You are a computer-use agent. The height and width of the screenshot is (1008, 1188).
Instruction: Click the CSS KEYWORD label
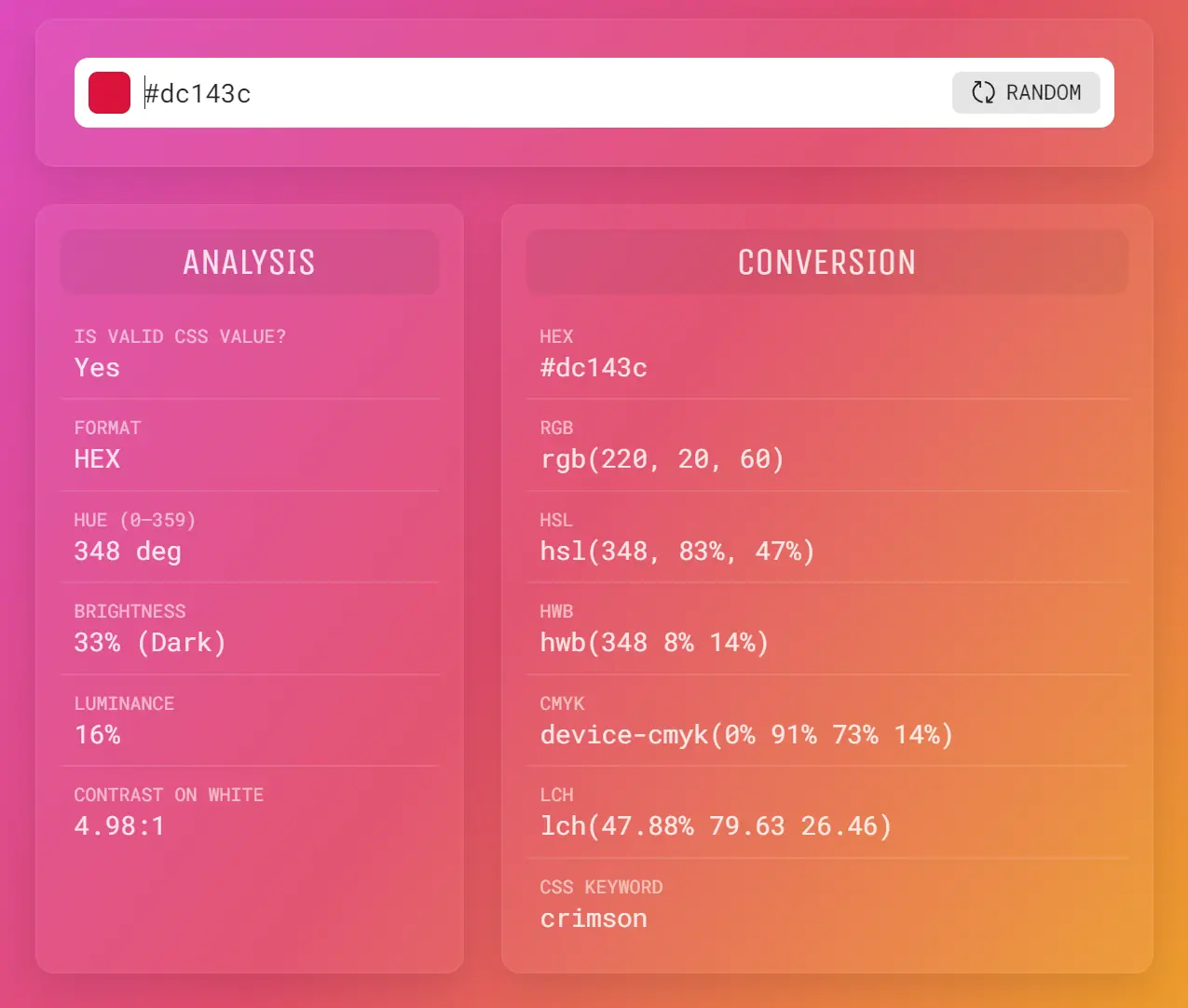(601, 887)
